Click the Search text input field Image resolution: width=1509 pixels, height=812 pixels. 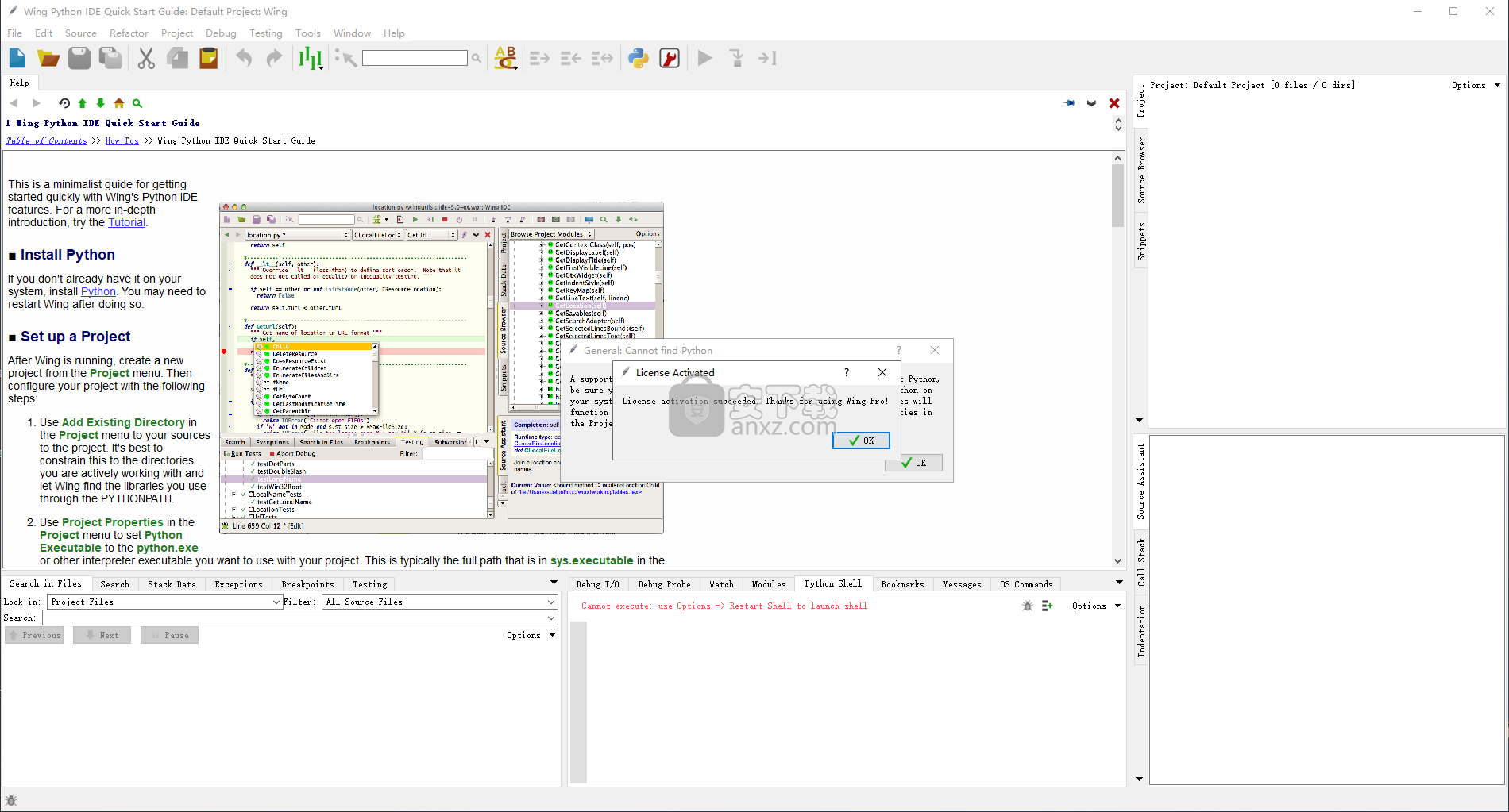click(x=294, y=618)
